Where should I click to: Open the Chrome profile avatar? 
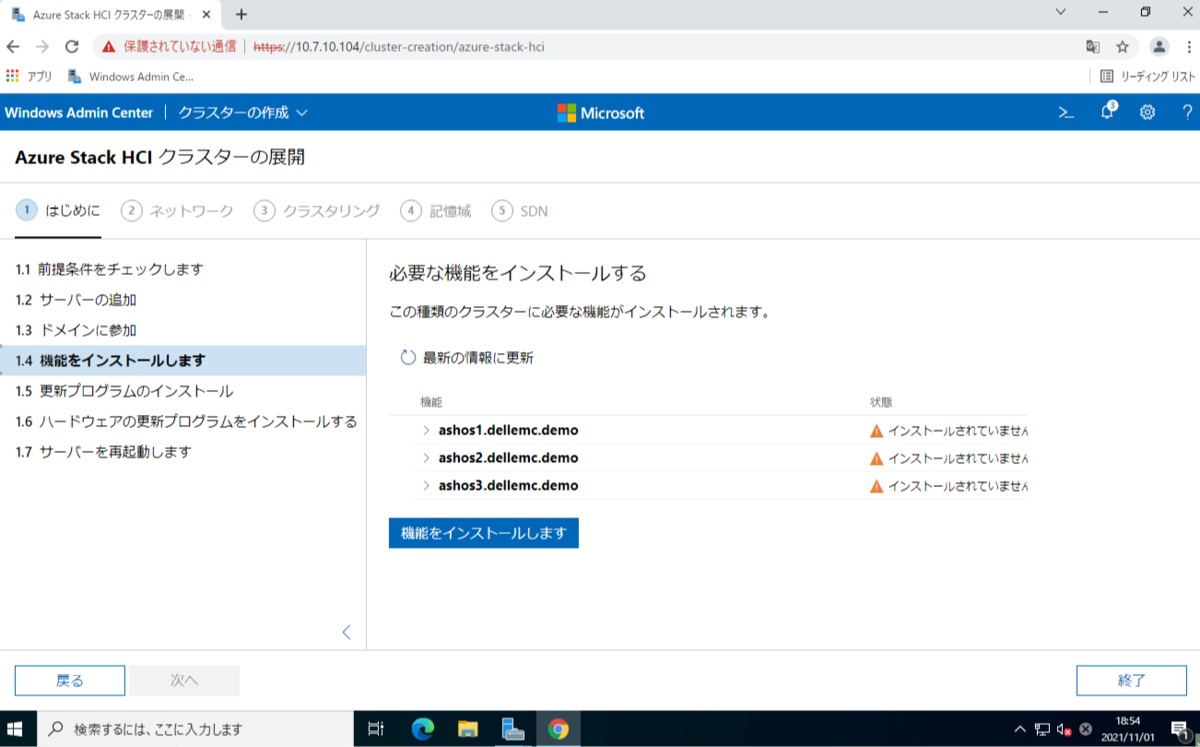[1159, 46]
